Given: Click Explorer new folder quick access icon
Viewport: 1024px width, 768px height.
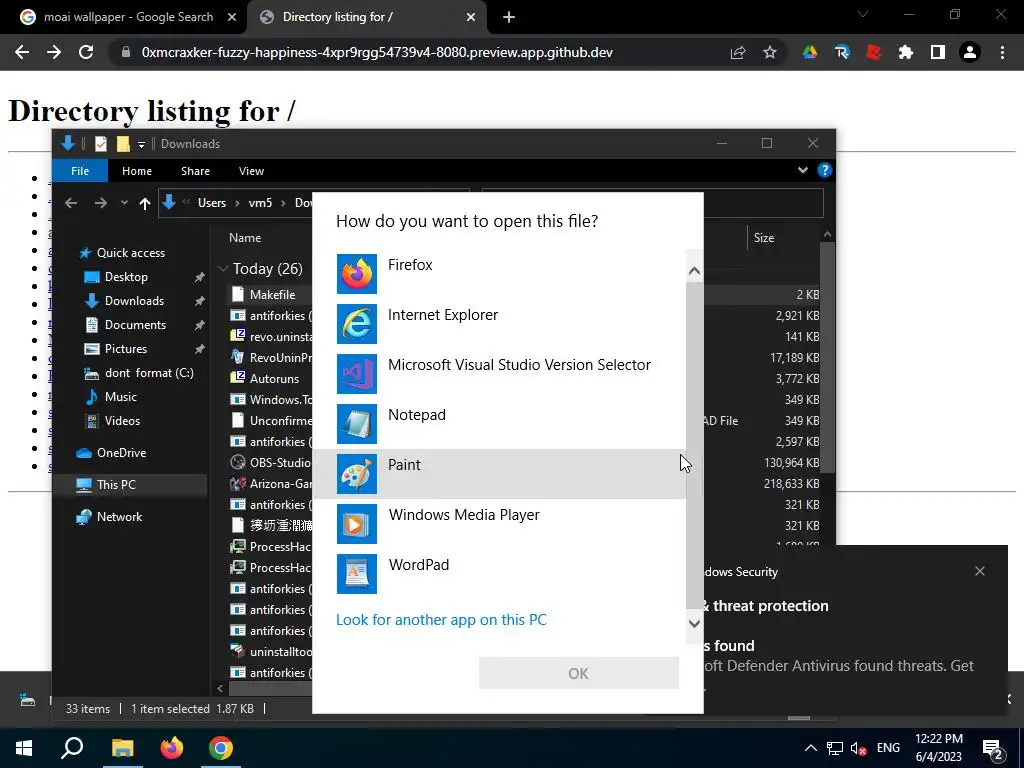Looking at the screenshot, I should click(123, 144).
